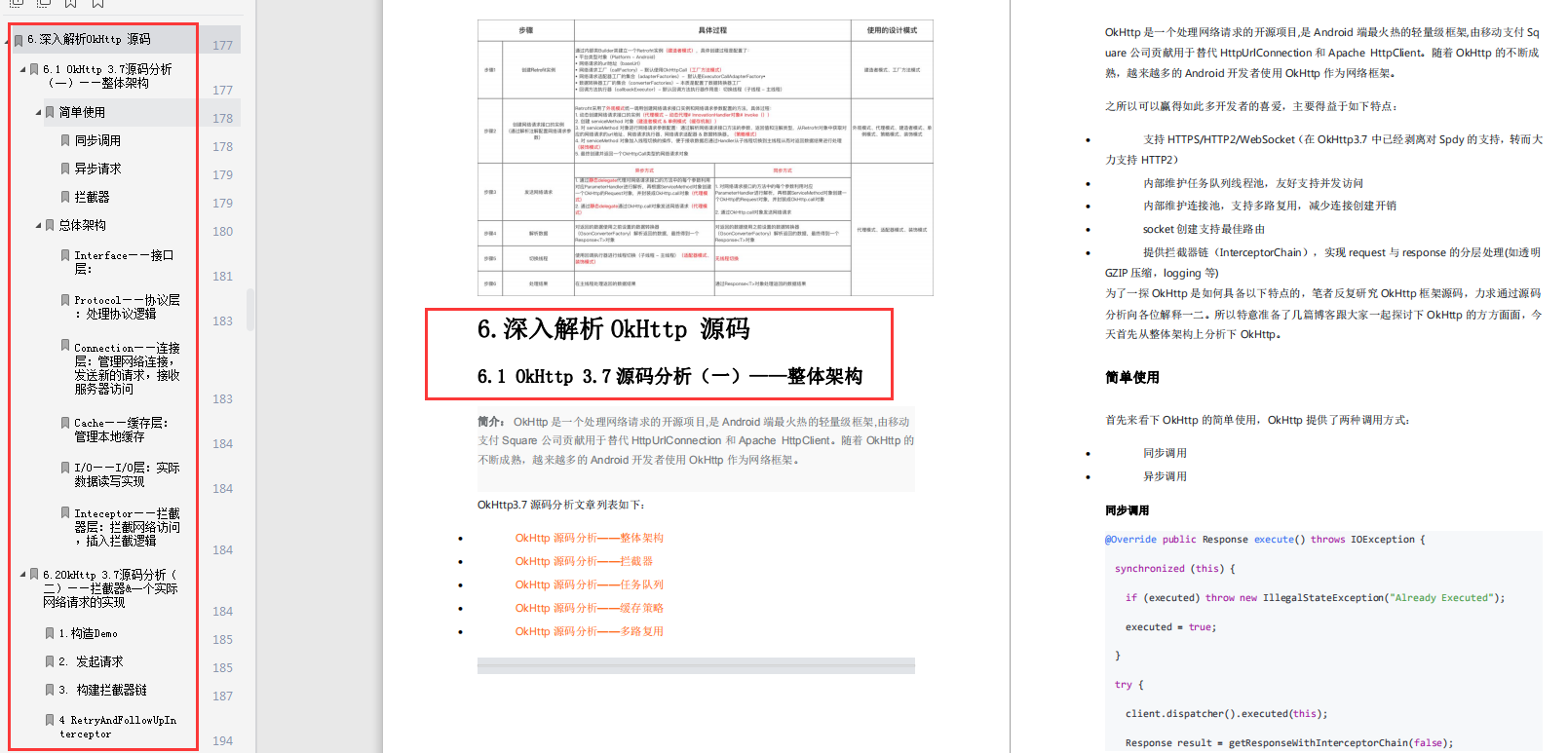Click the design-pattern table image on the page
The height and width of the screenshot is (753, 1568).
(x=705, y=157)
